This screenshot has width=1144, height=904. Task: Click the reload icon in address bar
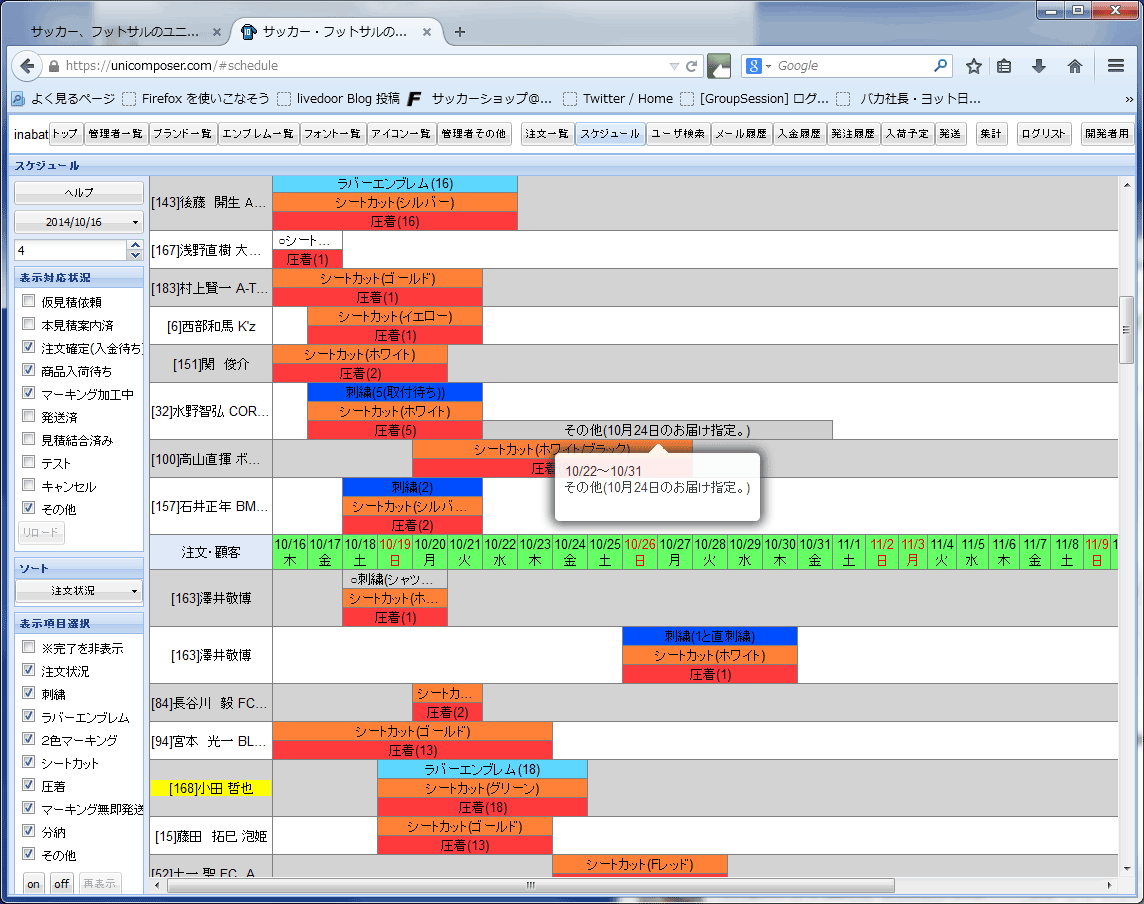coord(691,66)
